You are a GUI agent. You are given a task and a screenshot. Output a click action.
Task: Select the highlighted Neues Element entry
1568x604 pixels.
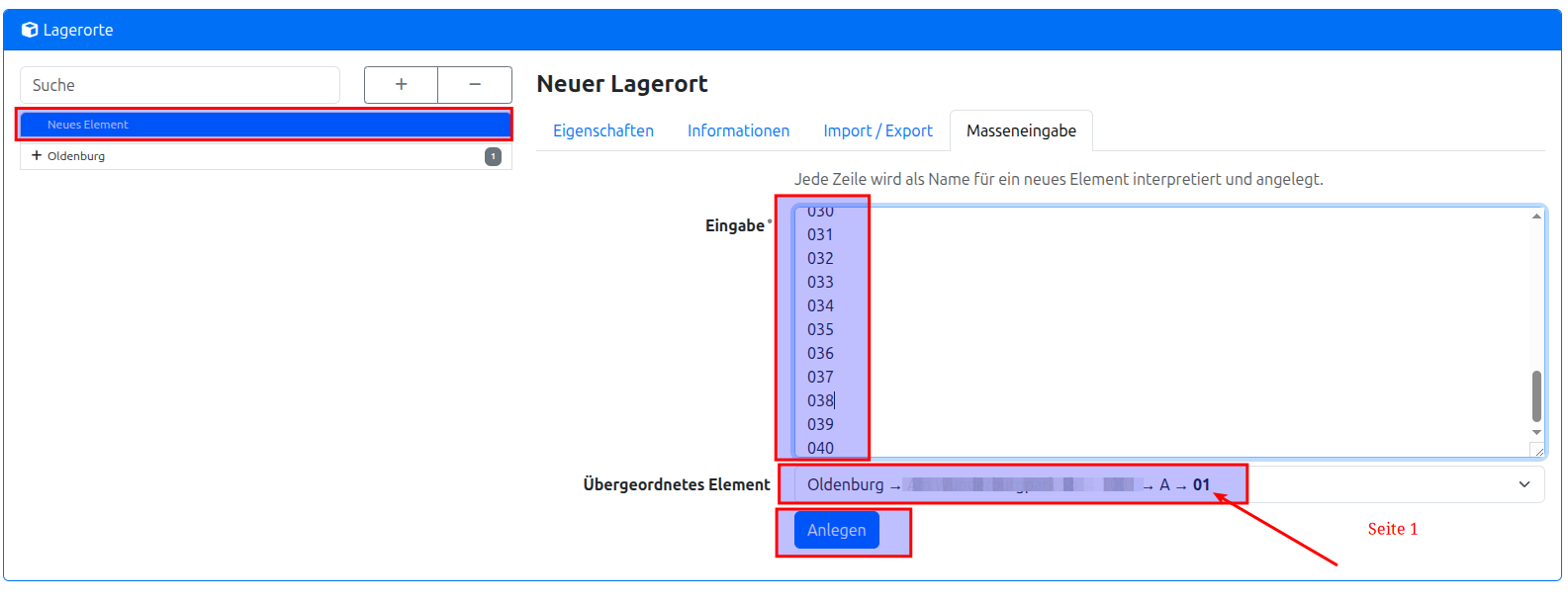(x=88, y=125)
